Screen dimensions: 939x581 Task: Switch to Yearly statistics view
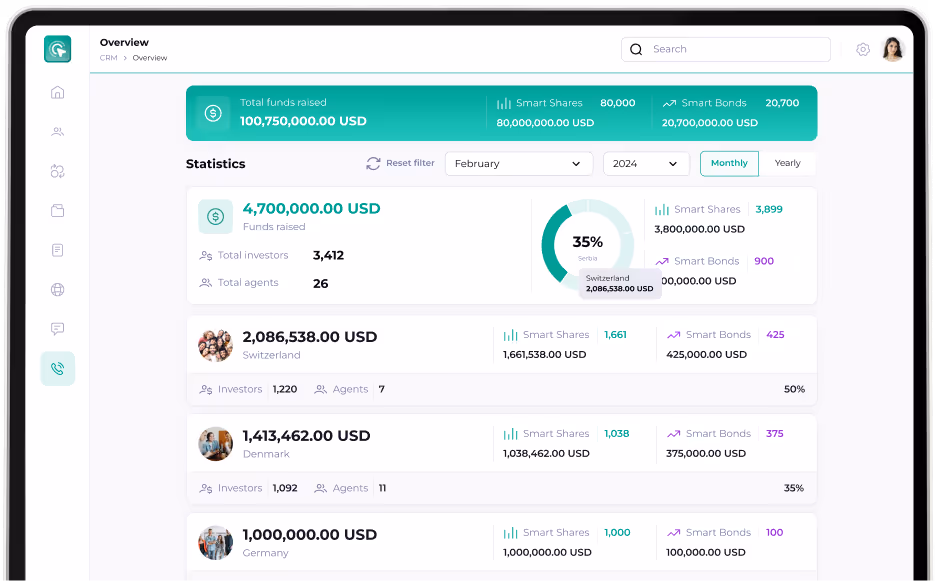tap(789, 163)
